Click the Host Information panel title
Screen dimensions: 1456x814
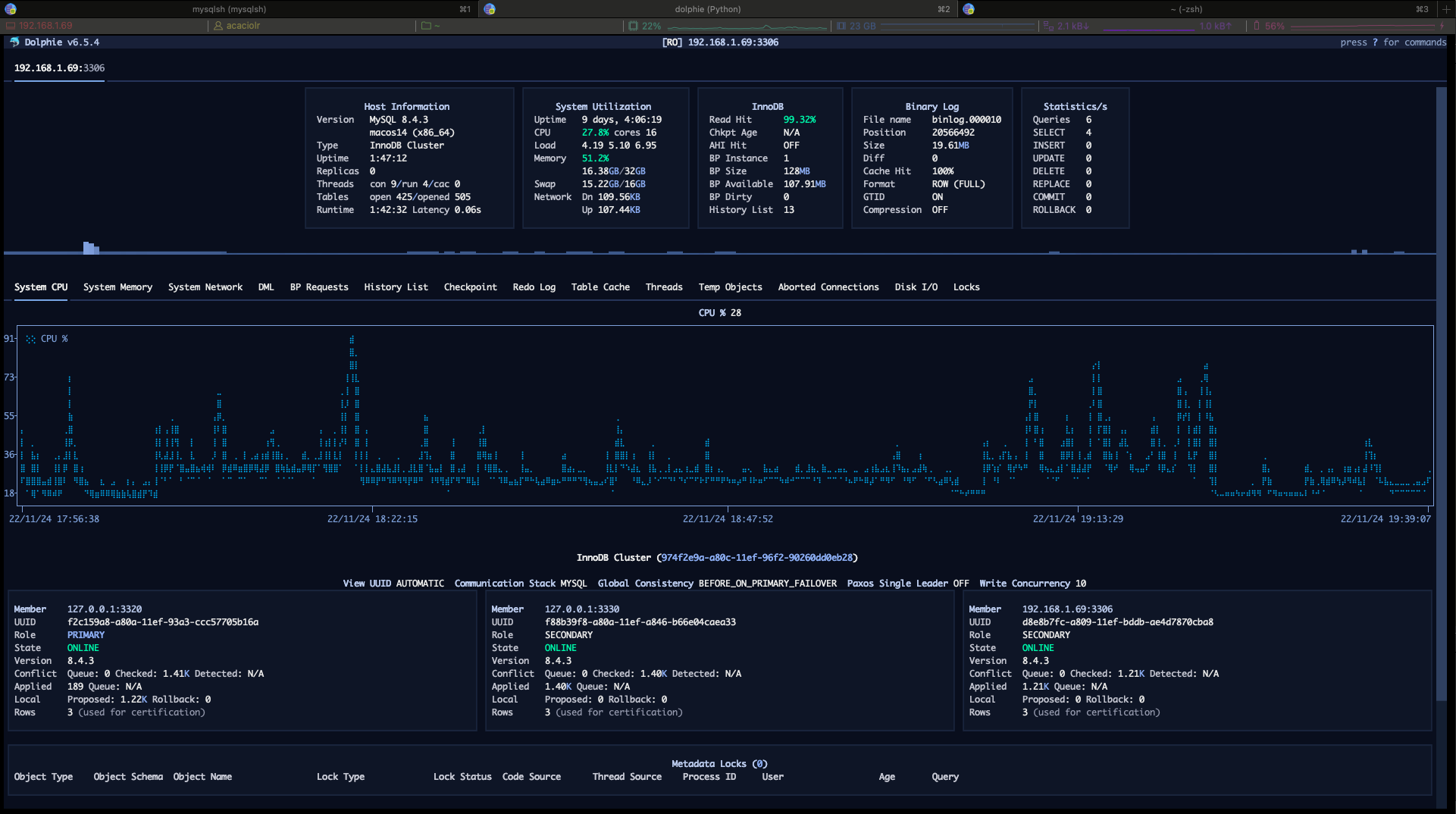(x=406, y=107)
